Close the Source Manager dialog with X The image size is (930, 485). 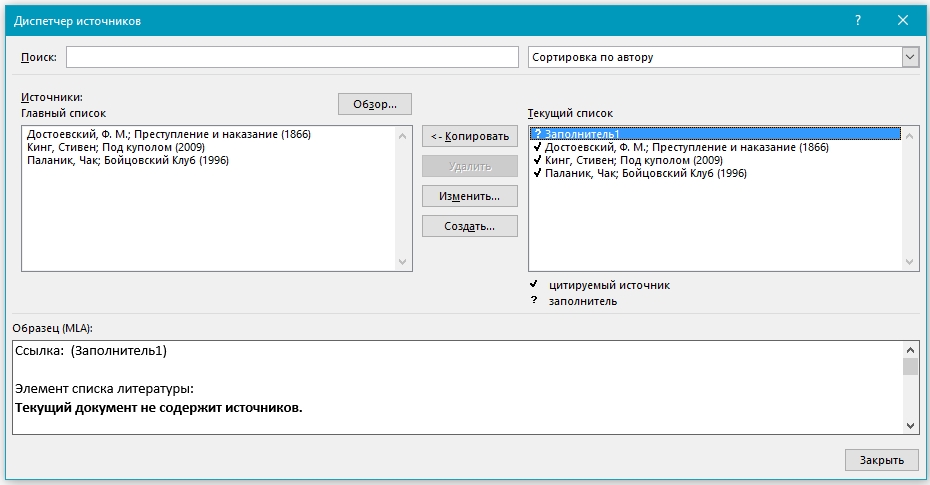pyautogui.click(x=904, y=20)
